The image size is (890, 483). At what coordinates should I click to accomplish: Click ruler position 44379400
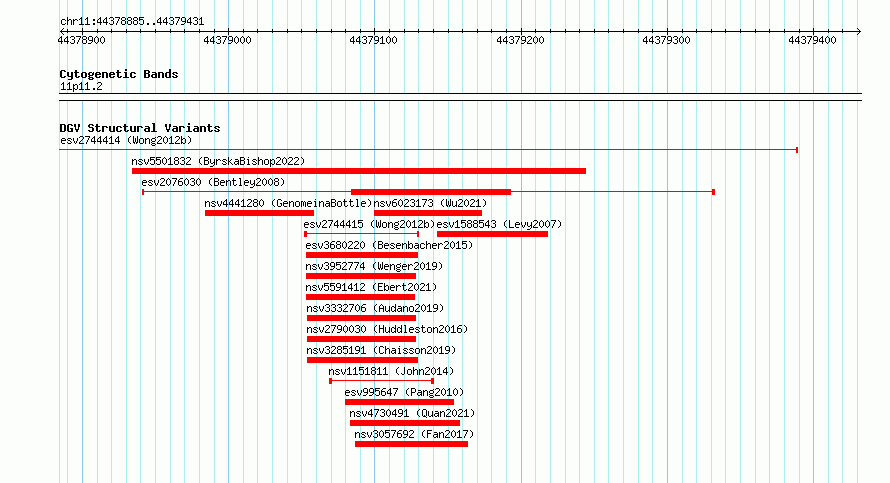[x=812, y=40]
